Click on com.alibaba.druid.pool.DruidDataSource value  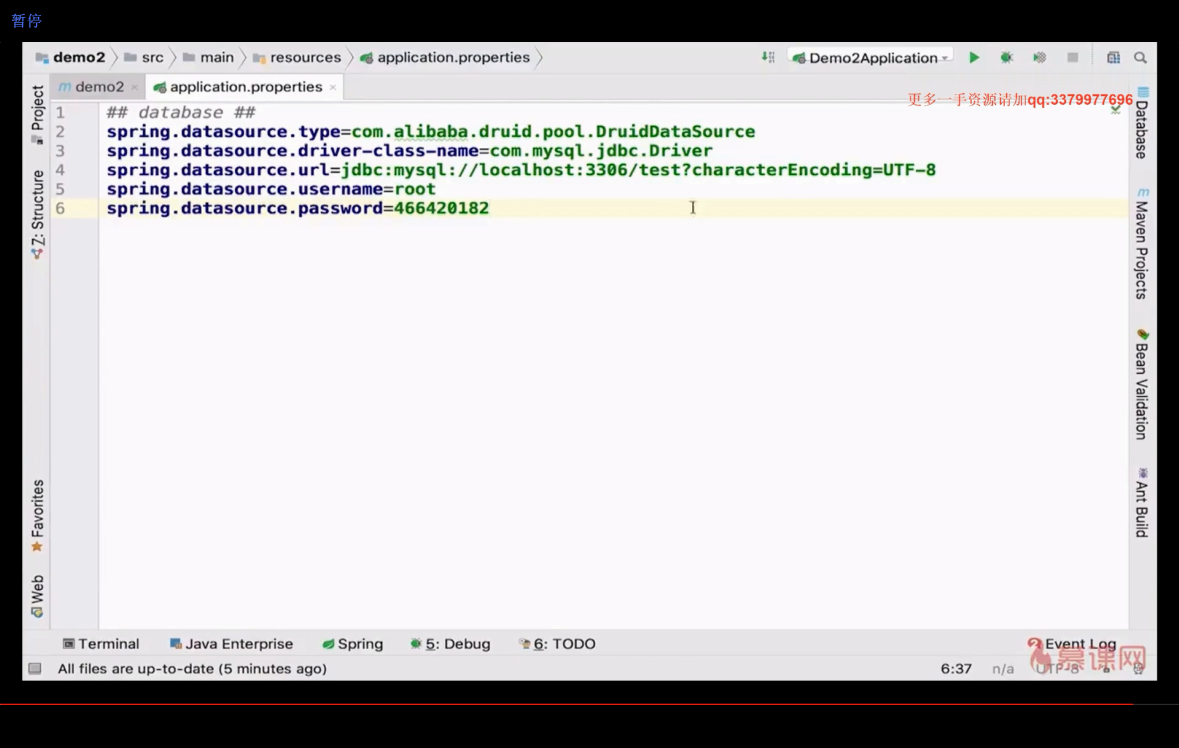click(x=553, y=132)
